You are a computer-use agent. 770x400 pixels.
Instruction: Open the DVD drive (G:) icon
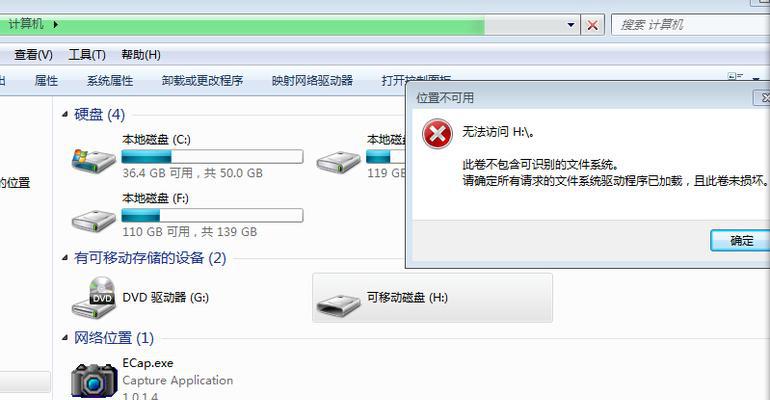tap(94, 297)
